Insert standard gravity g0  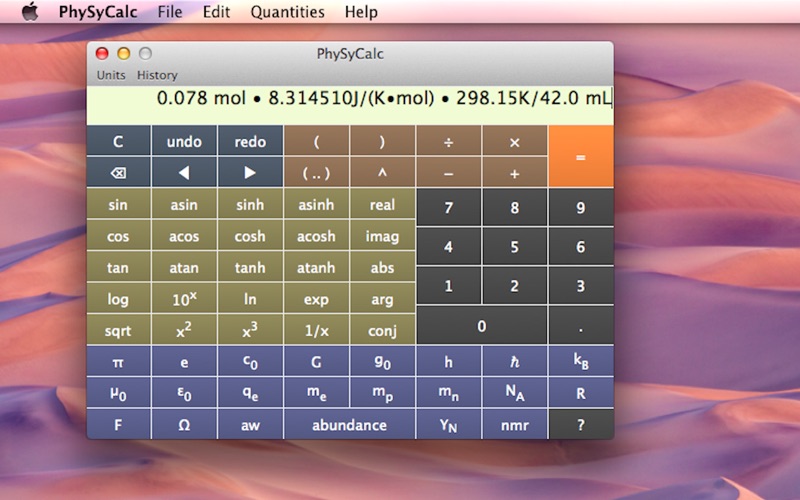click(382, 362)
